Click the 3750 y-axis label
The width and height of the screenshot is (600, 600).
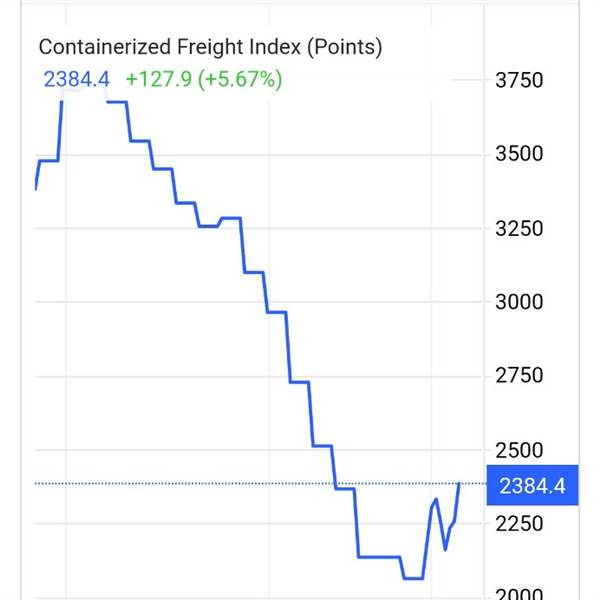tap(519, 80)
